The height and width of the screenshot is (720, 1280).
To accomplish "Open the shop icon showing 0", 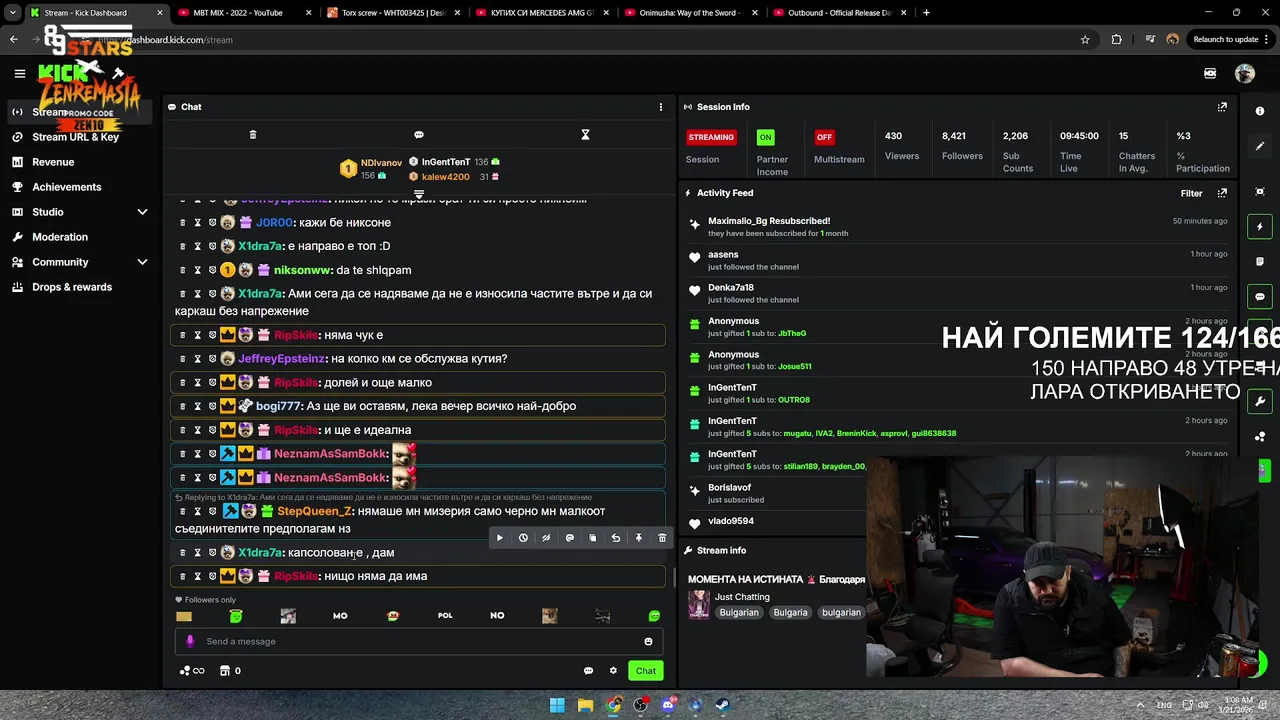I will [x=230, y=671].
